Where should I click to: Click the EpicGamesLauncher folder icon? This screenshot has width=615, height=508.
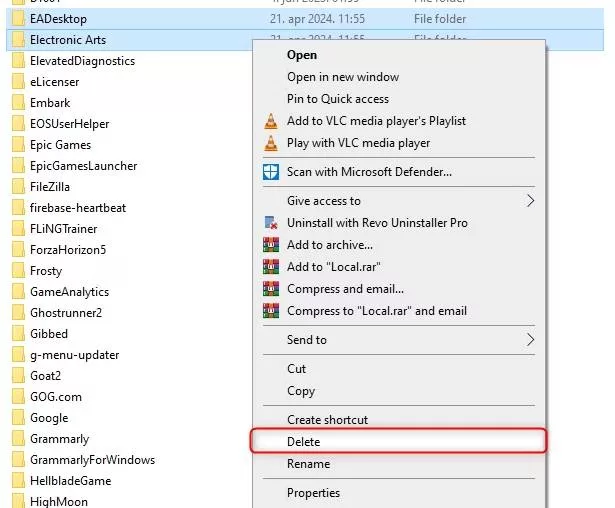pyautogui.click(x=18, y=166)
